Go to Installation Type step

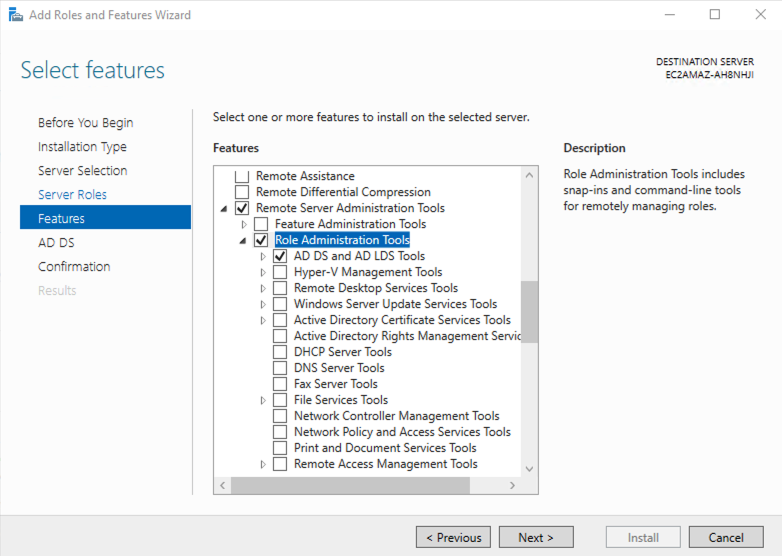[x=82, y=147]
